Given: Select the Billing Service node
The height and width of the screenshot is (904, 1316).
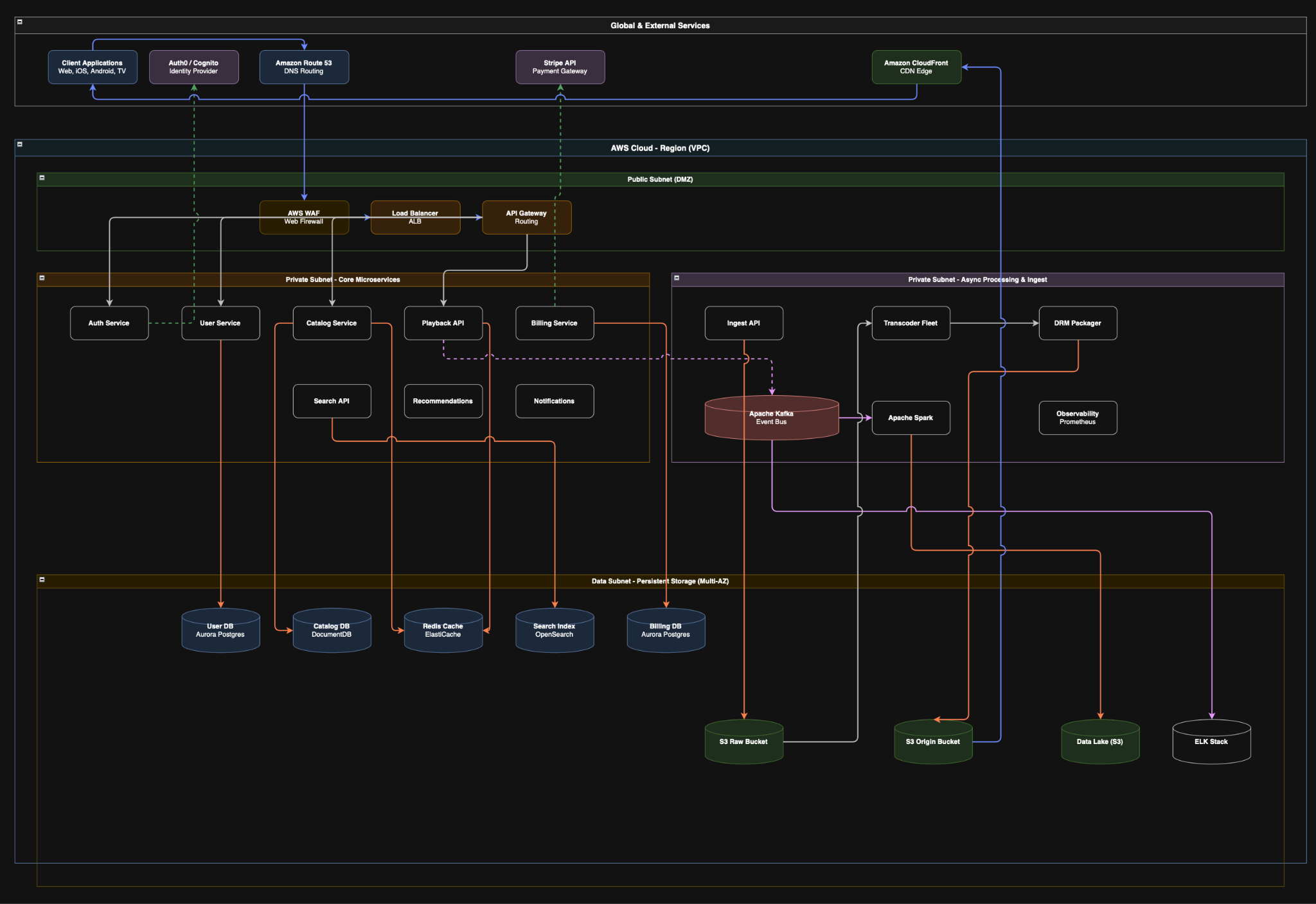Looking at the screenshot, I should (555, 323).
